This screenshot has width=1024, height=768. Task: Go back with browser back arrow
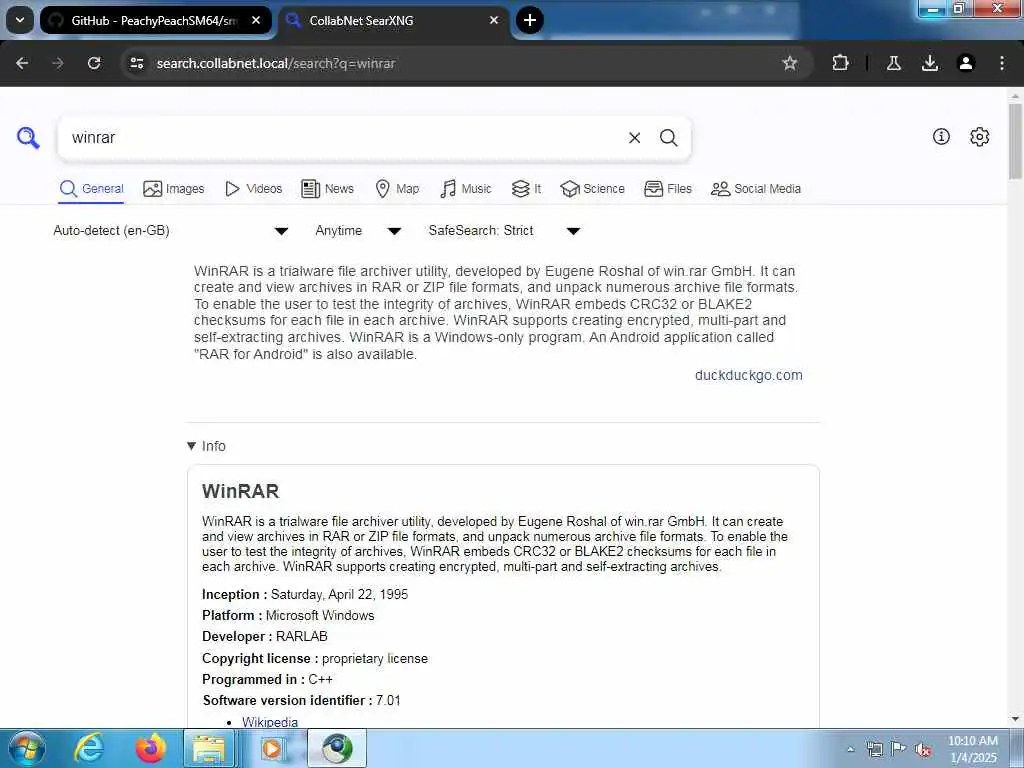tap(22, 63)
